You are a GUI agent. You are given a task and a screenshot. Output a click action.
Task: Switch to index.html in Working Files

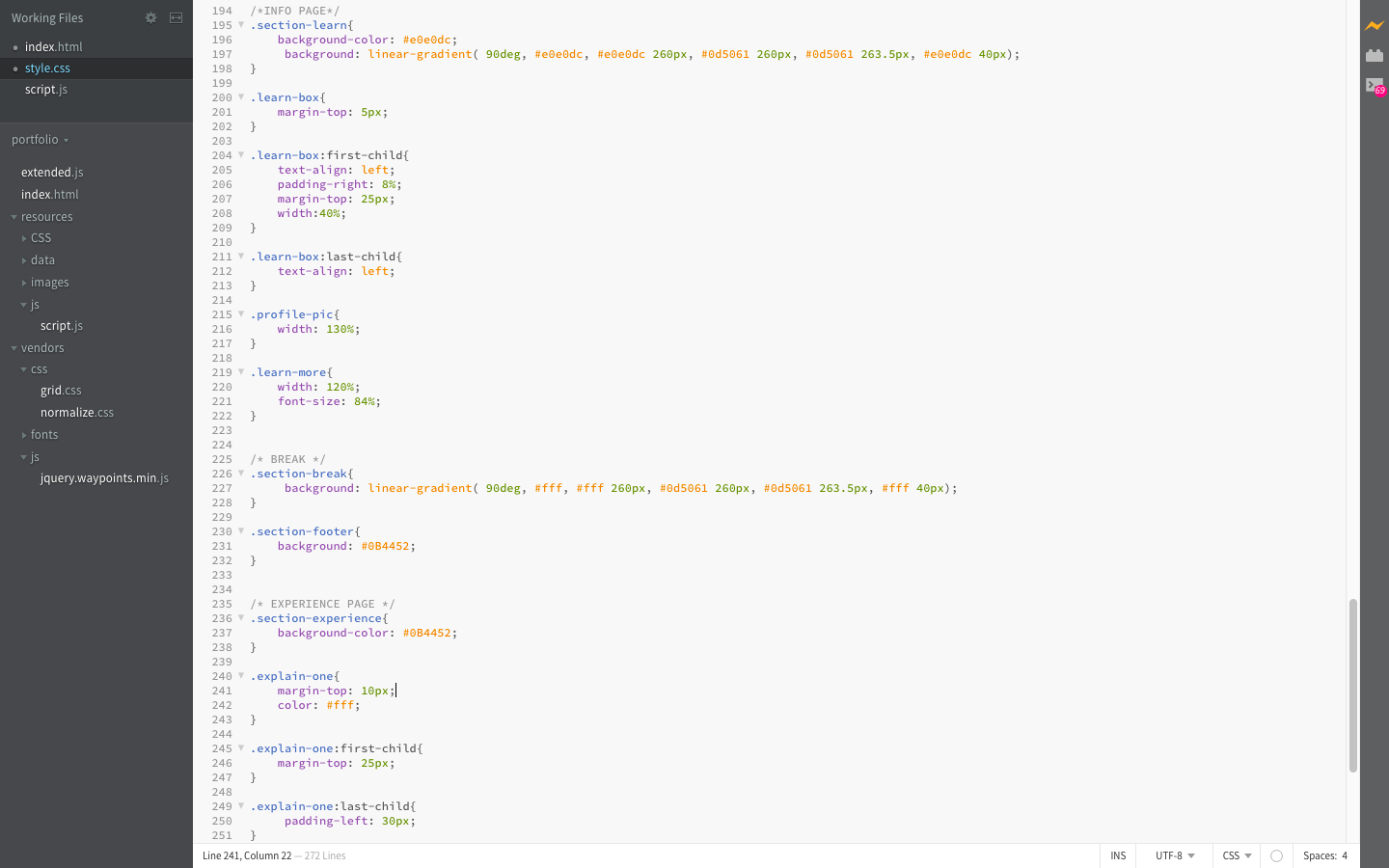pos(53,46)
